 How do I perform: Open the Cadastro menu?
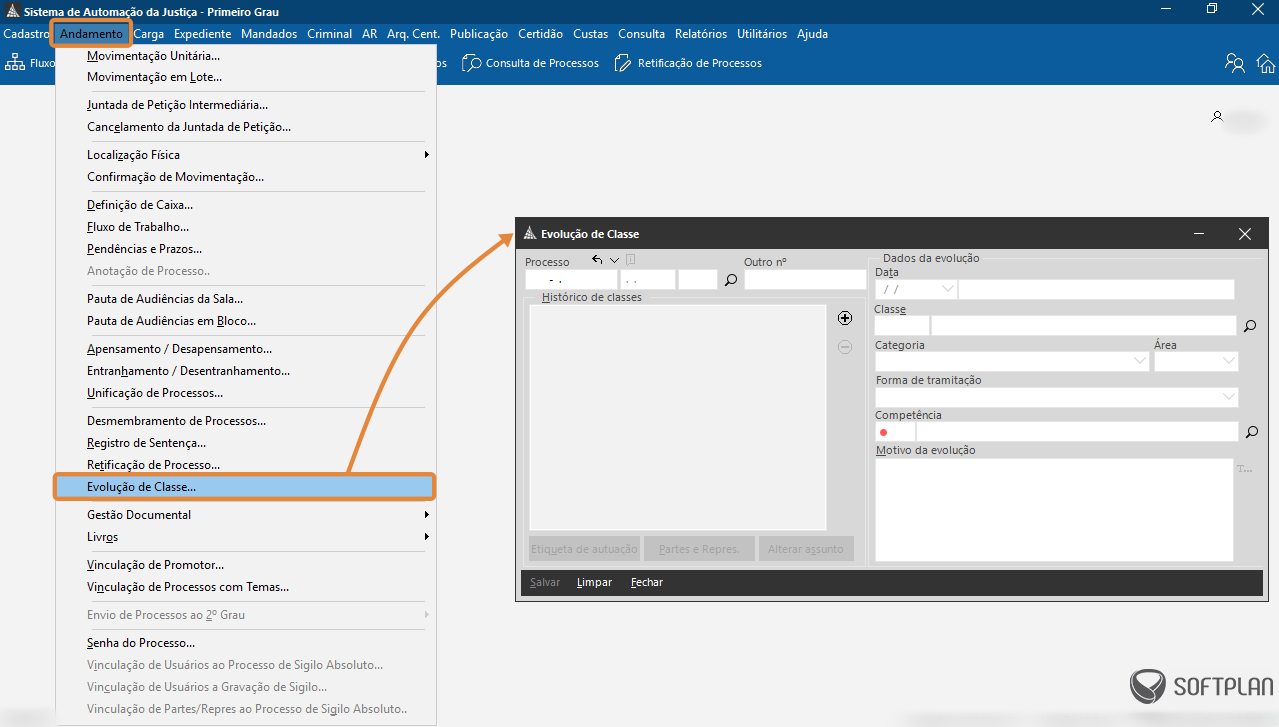point(26,34)
